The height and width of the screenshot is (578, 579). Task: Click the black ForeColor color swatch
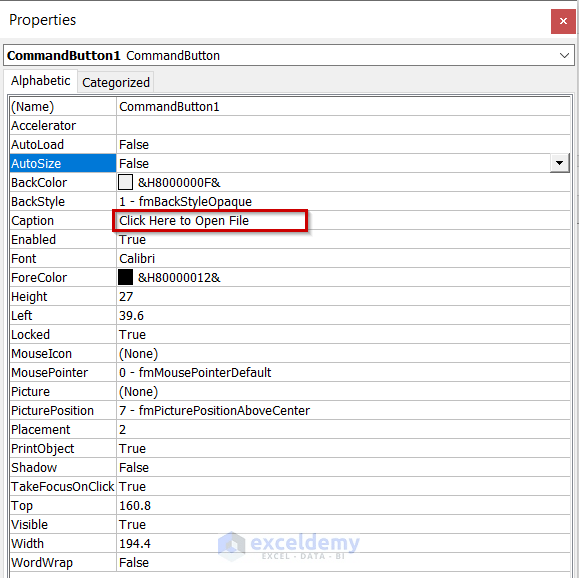[126, 277]
